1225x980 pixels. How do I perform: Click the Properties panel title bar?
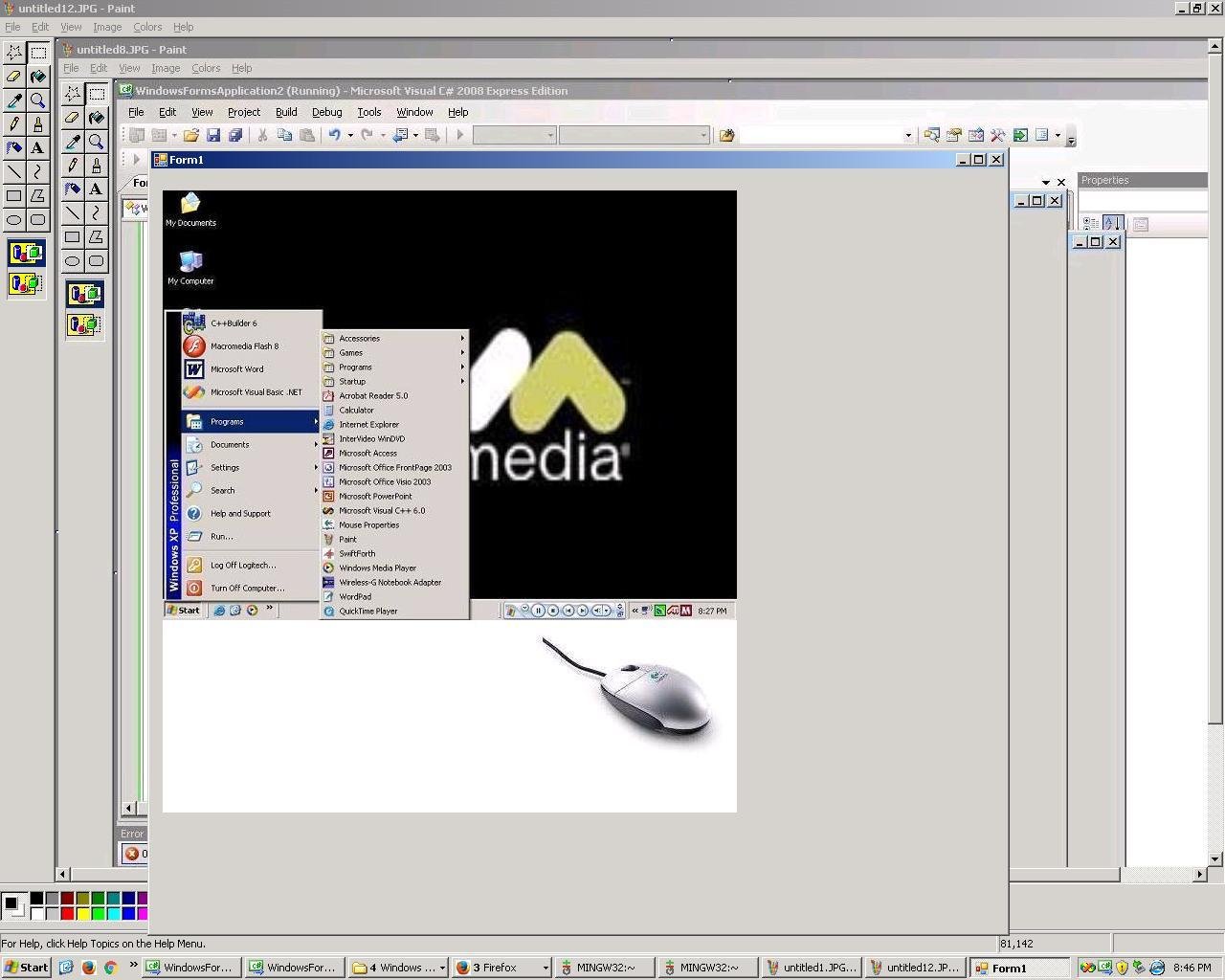click(1142, 180)
